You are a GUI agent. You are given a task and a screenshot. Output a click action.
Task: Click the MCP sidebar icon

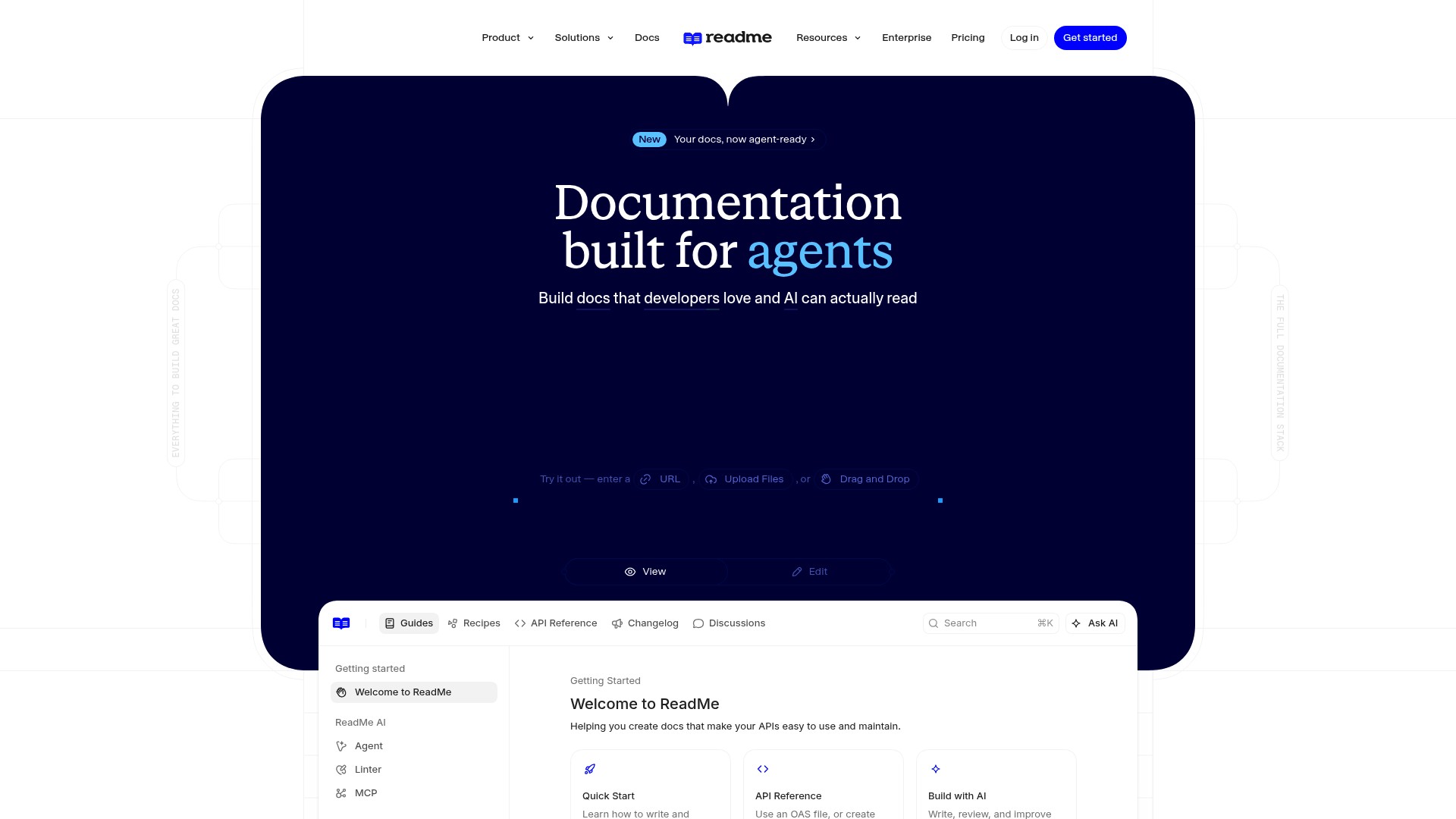[x=341, y=793]
